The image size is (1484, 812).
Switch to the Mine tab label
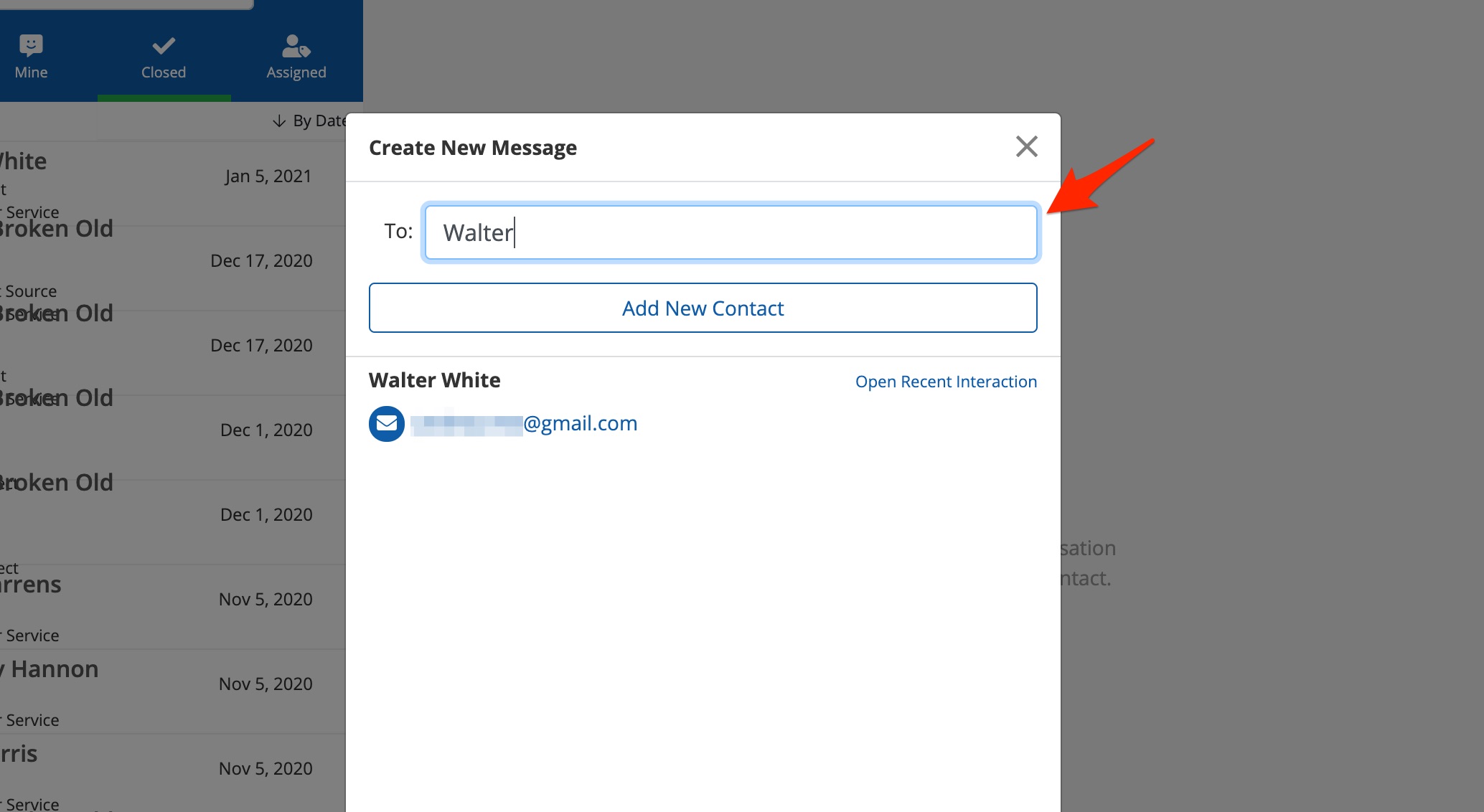pyautogui.click(x=31, y=72)
